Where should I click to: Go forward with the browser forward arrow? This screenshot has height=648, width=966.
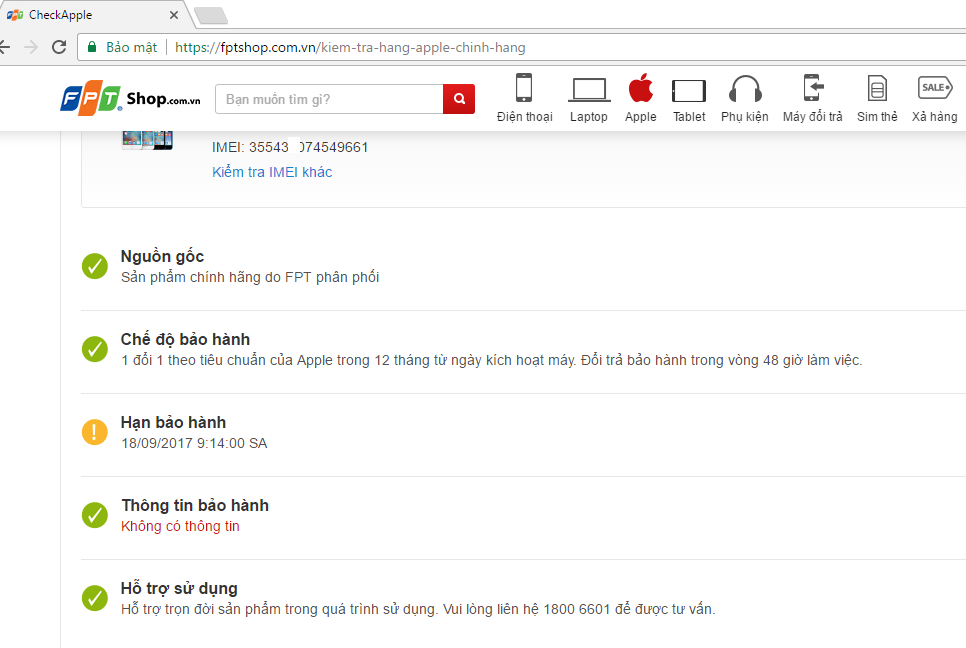(x=31, y=47)
